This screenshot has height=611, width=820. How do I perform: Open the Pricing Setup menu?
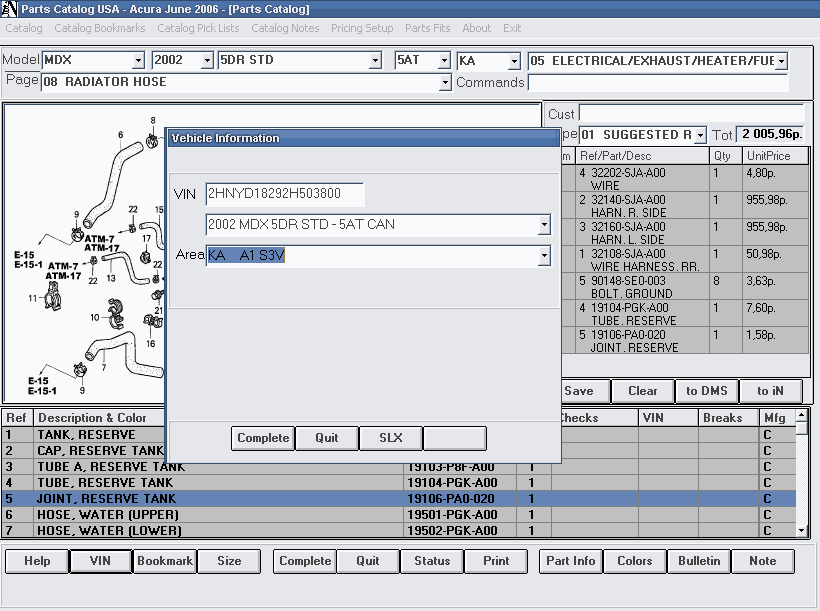click(x=362, y=28)
